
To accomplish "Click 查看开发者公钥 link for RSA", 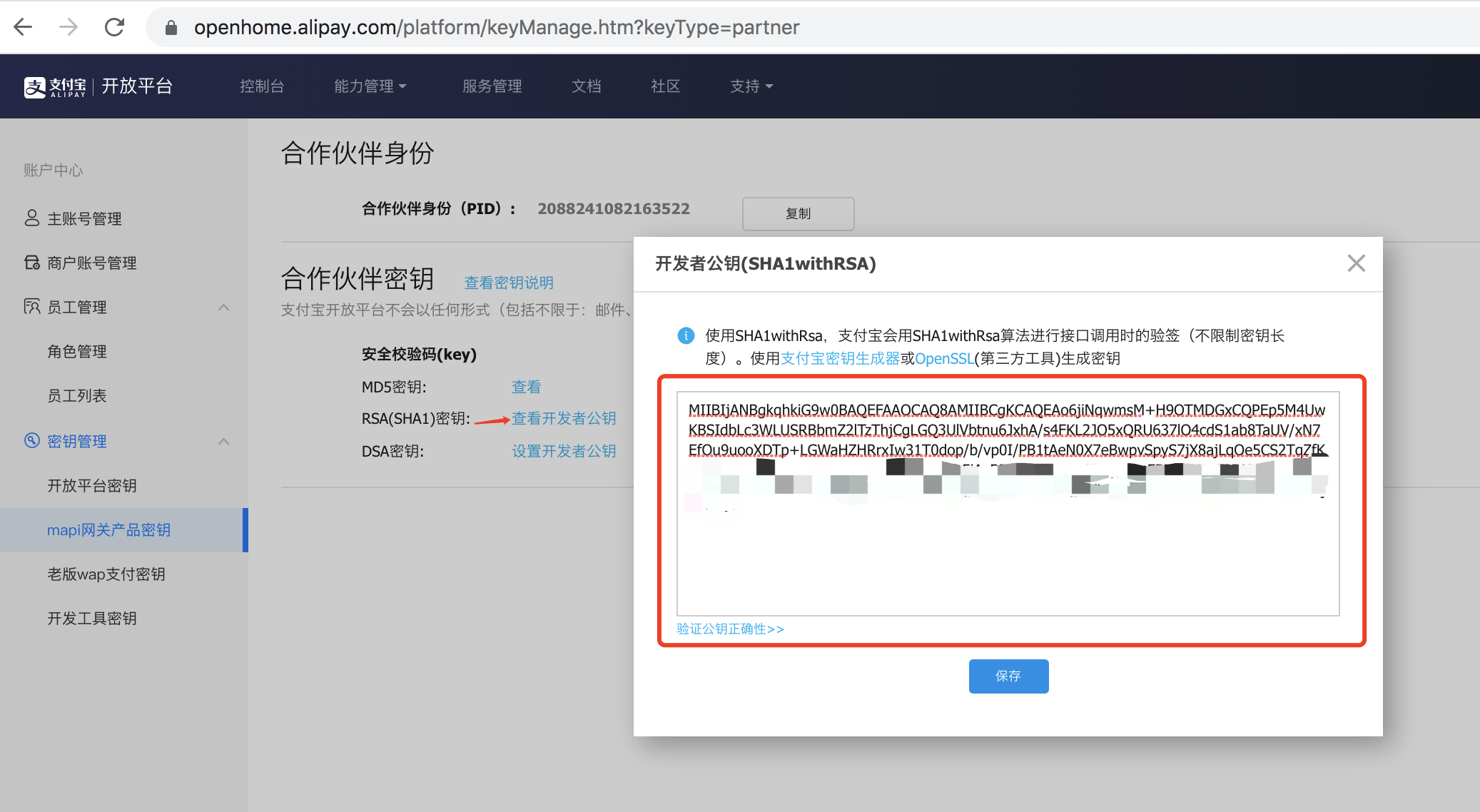I will click(x=564, y=418).
